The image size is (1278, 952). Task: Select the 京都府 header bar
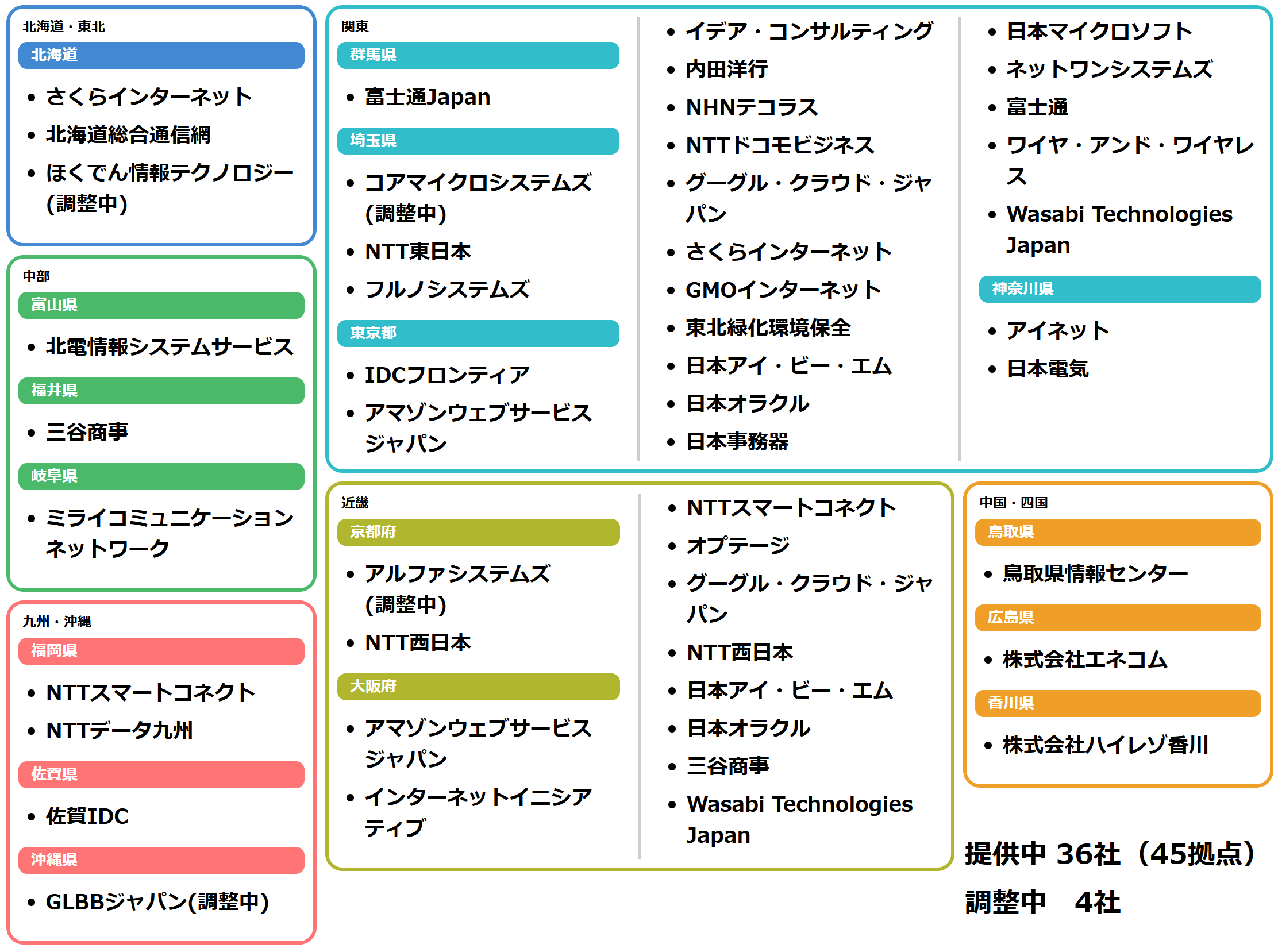478,532
